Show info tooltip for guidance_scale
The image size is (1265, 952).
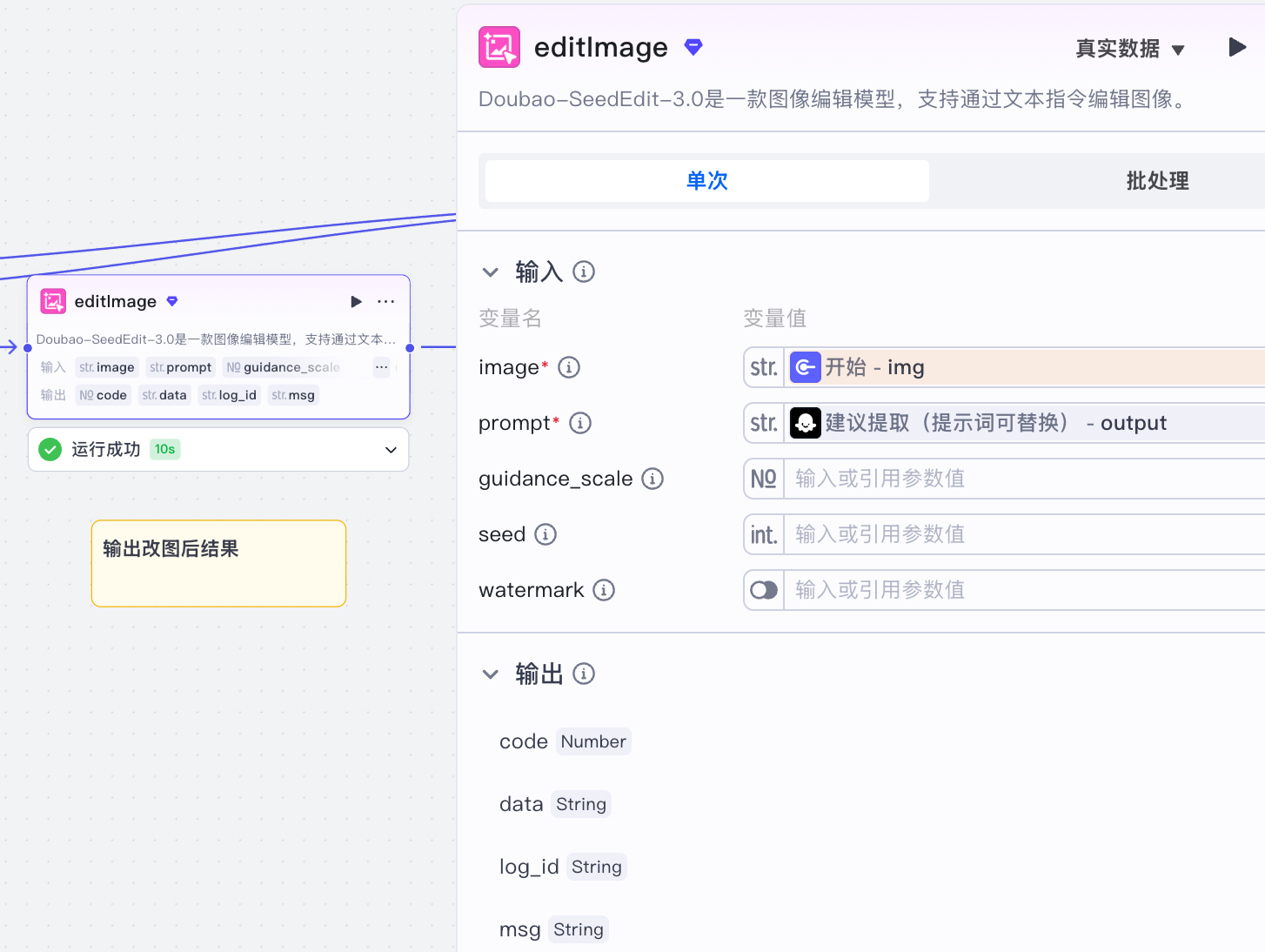653,479
